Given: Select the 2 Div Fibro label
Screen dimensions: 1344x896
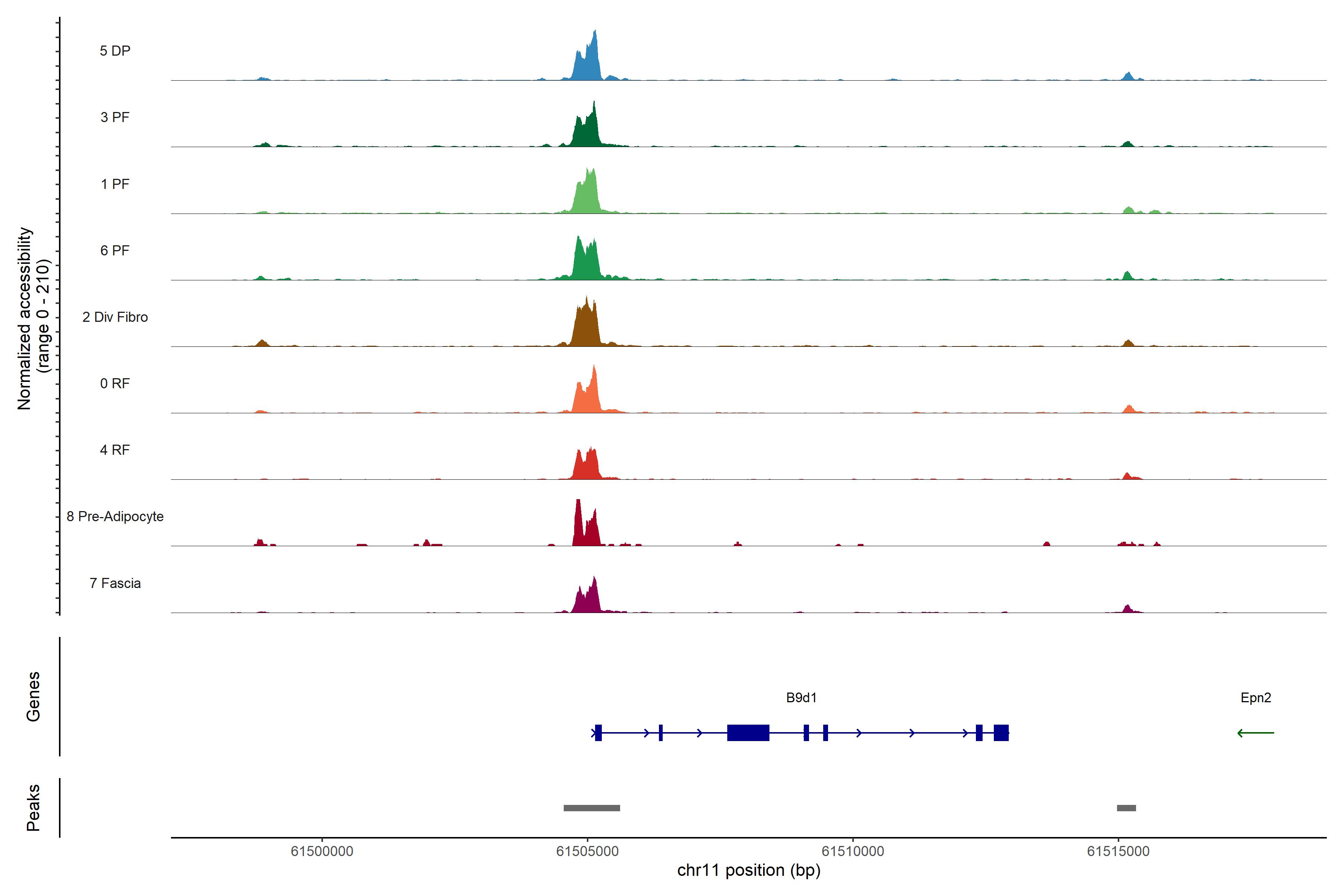Looking at the screenshot, I should (115, 317).
